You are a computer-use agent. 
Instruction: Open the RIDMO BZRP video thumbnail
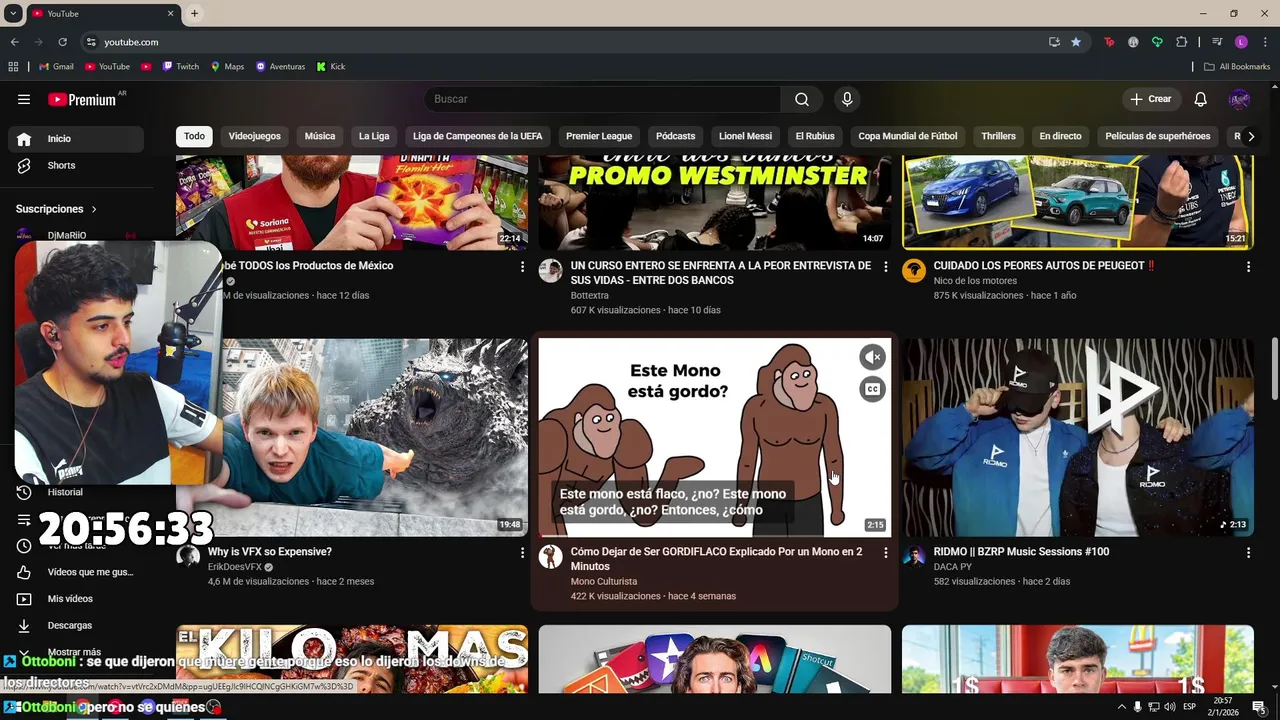[1077, 437]
